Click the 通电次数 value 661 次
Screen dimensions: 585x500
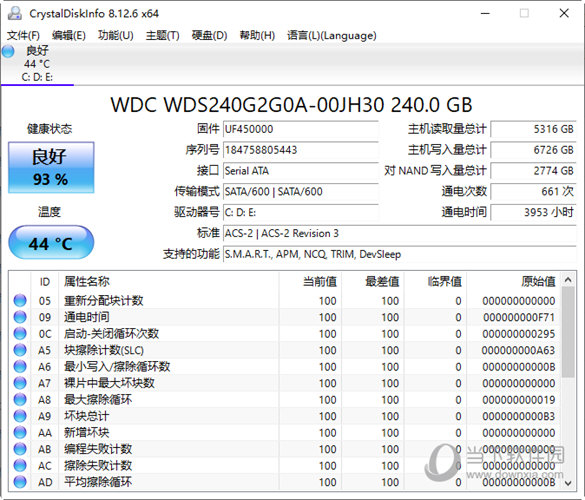pyautogui.click(x=534, y=192)
